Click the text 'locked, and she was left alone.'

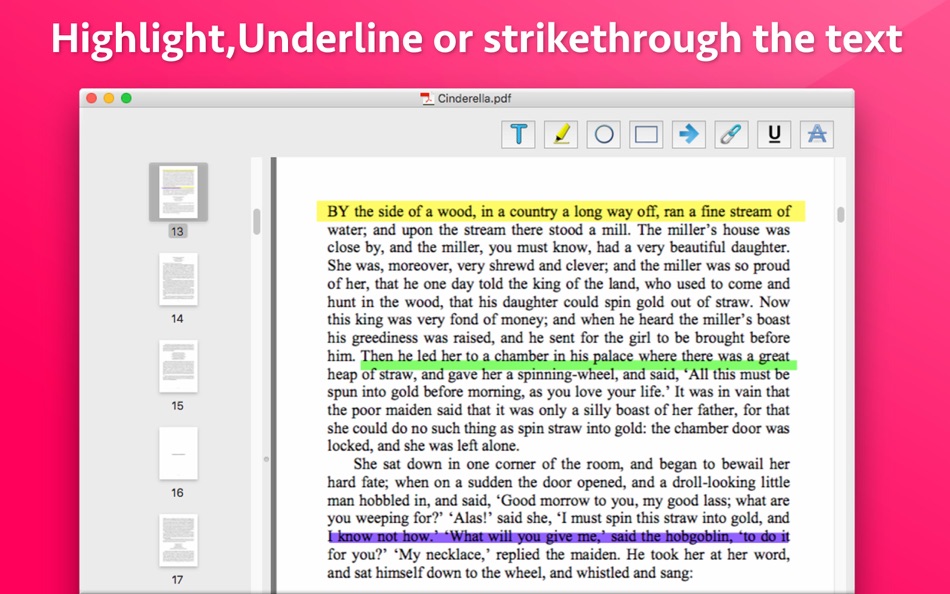tap(424, 446)
